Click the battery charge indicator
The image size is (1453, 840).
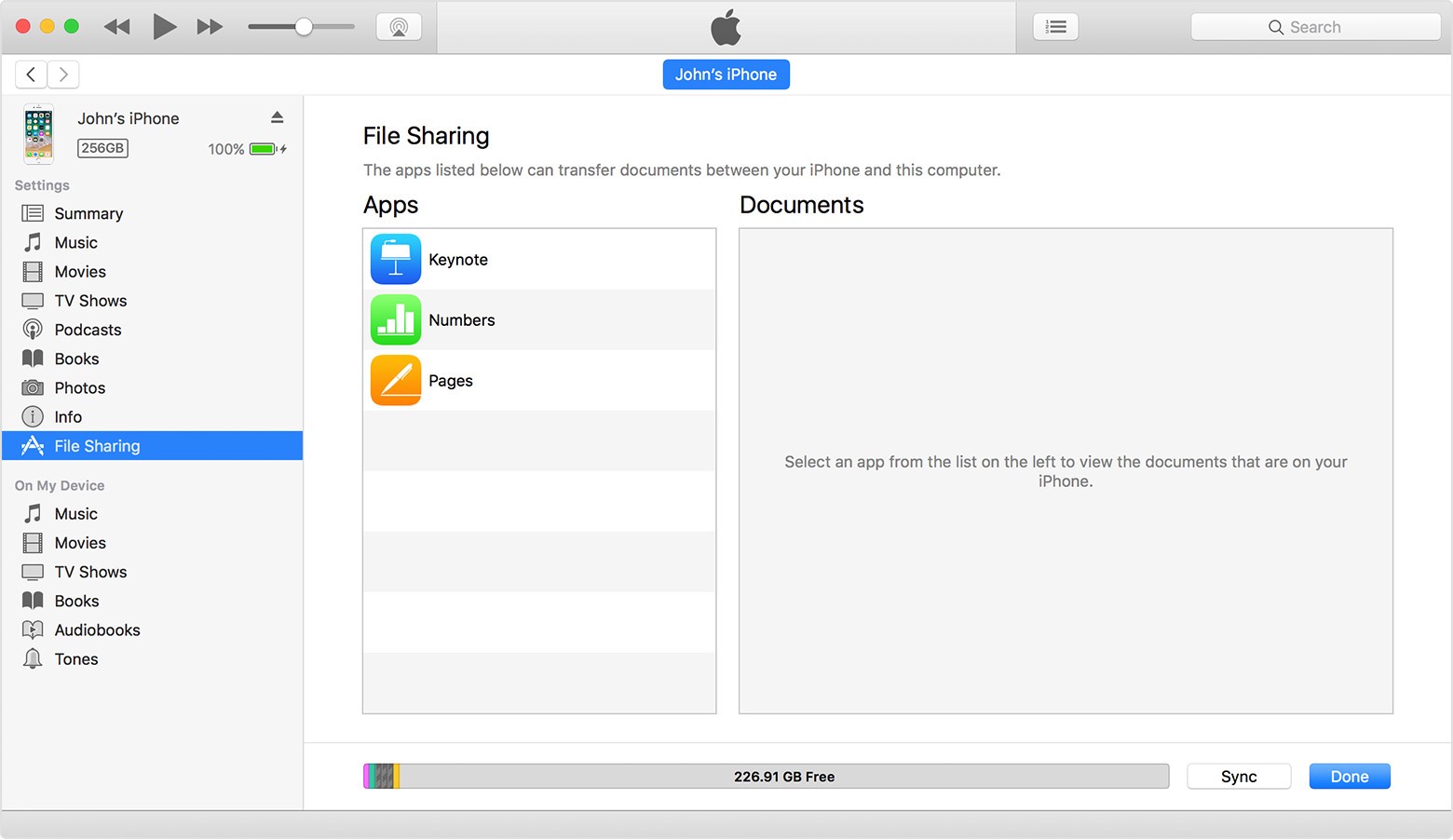click(x=267, y=149)
